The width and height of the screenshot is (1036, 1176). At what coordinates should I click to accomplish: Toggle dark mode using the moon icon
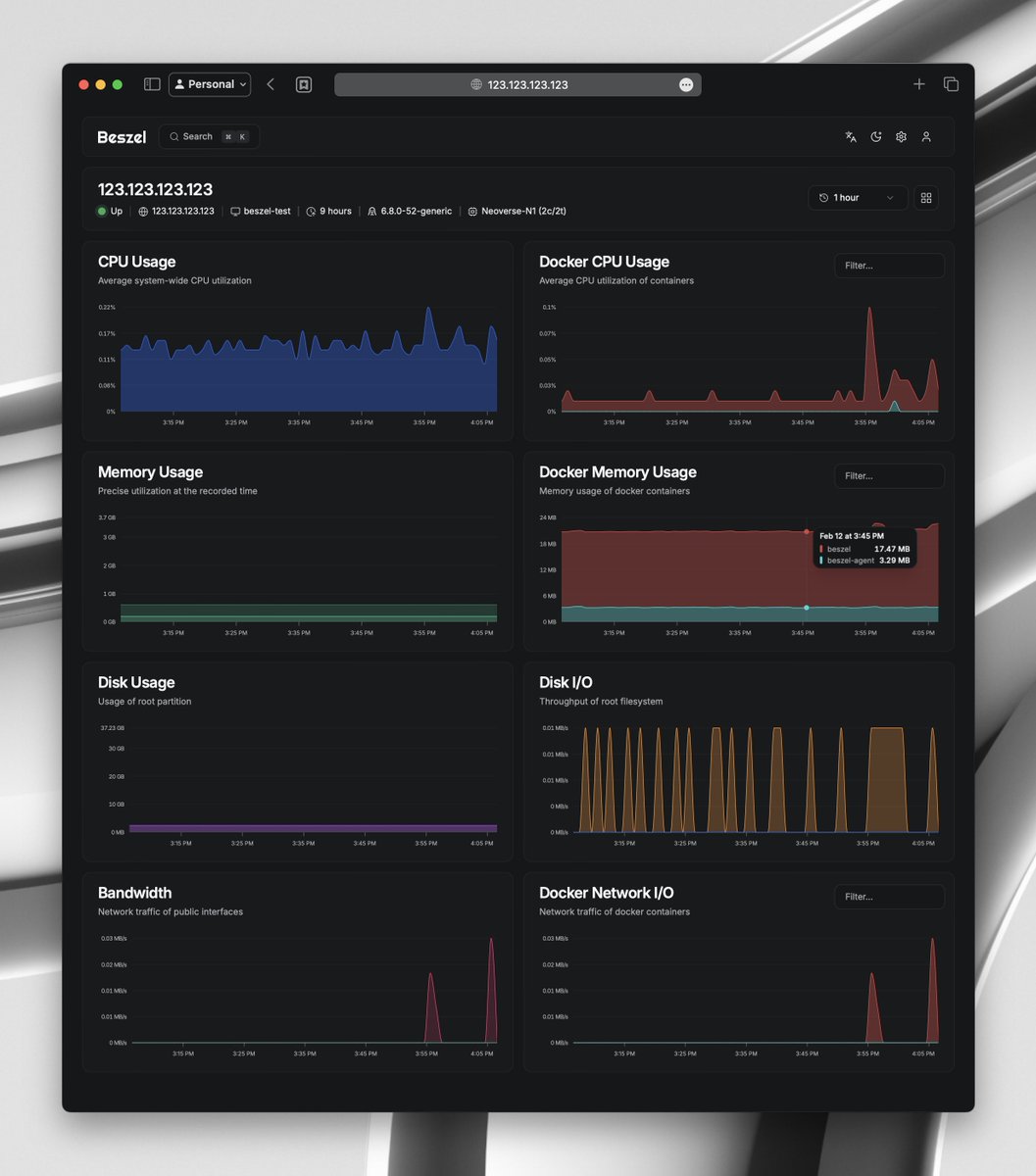(875, 136)
